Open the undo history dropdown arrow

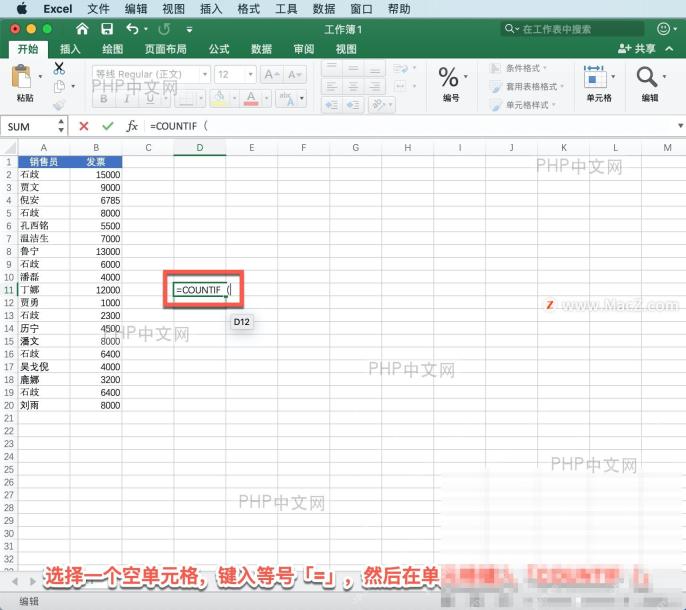[x=146, y=30]
